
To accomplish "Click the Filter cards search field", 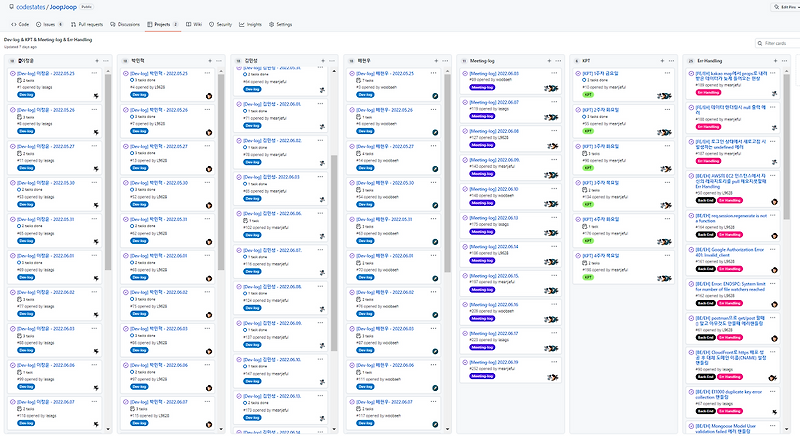I will click(778, 43).
